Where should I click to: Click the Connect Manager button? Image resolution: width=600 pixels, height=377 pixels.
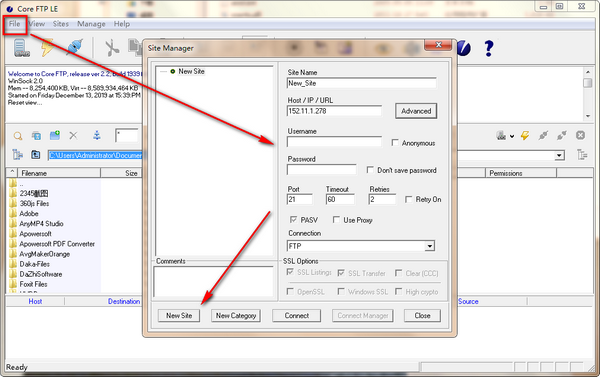tap(363, 316)
